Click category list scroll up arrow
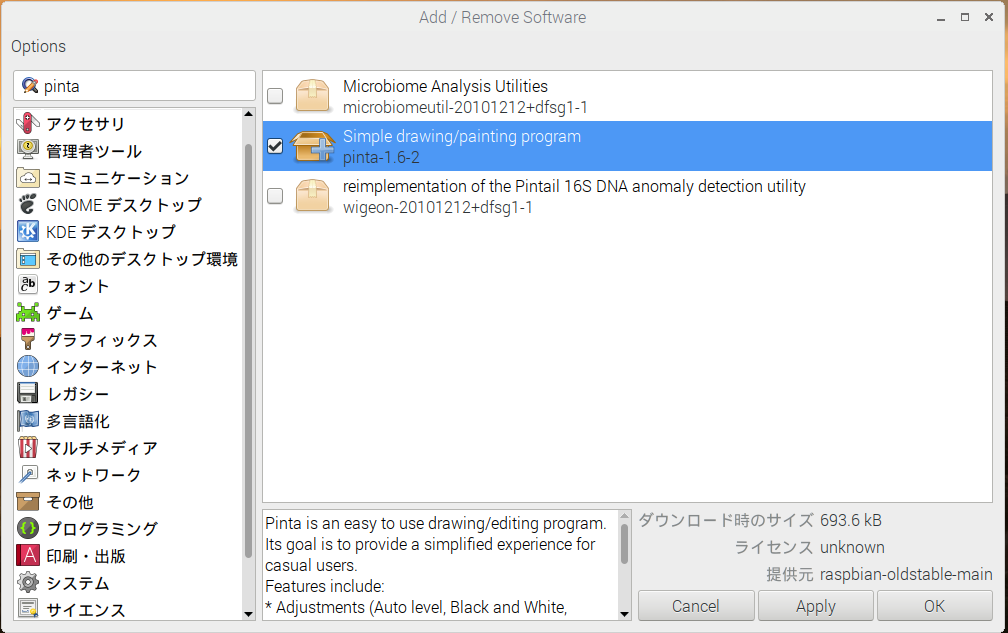 pos(249,114)
